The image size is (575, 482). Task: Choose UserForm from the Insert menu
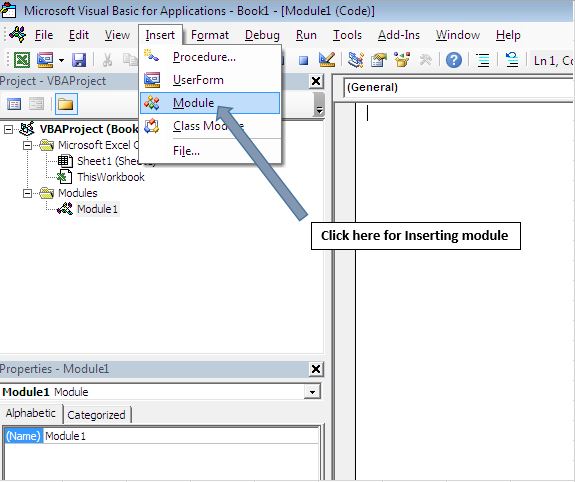click(210, 80)
